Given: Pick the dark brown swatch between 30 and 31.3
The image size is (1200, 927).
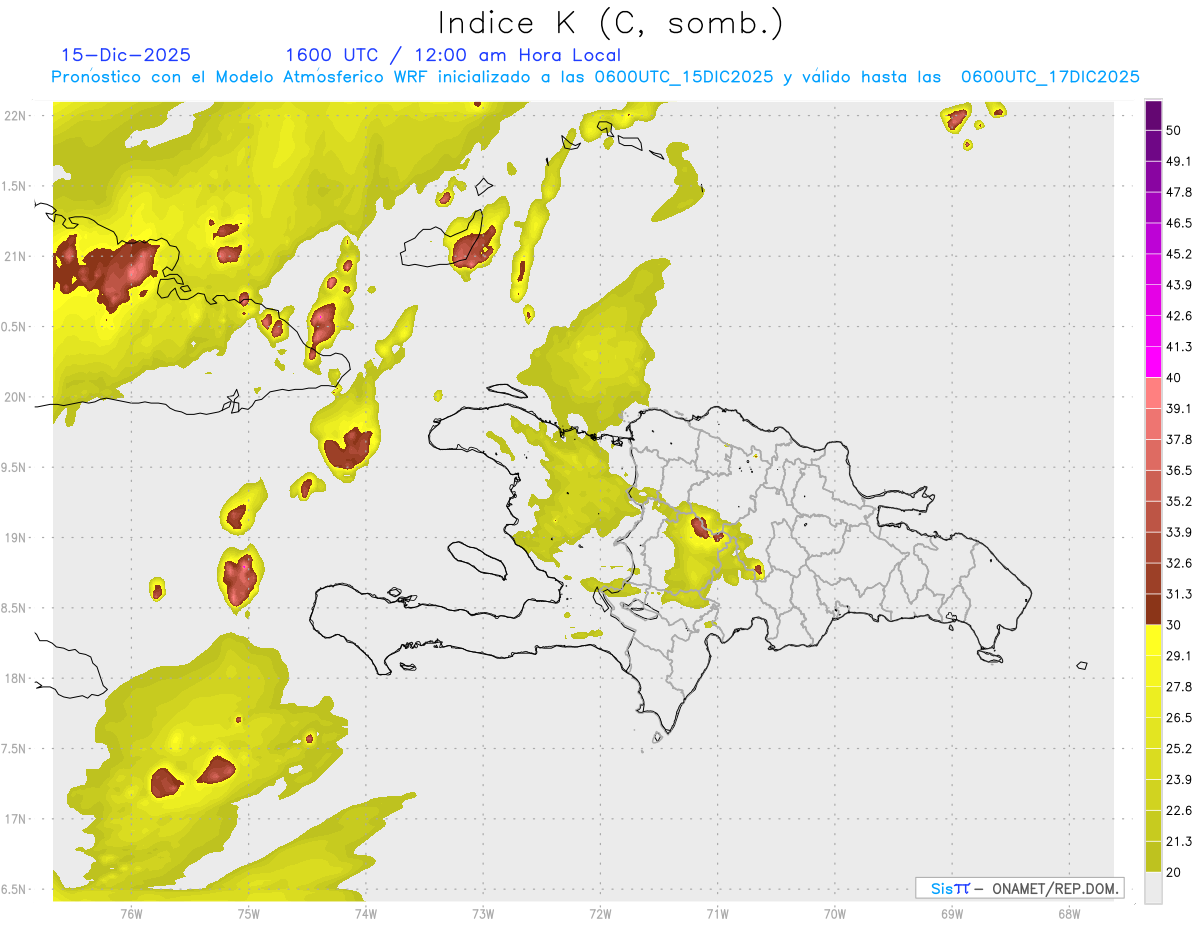Looking at the screenshot, I should pos(1153,609).
